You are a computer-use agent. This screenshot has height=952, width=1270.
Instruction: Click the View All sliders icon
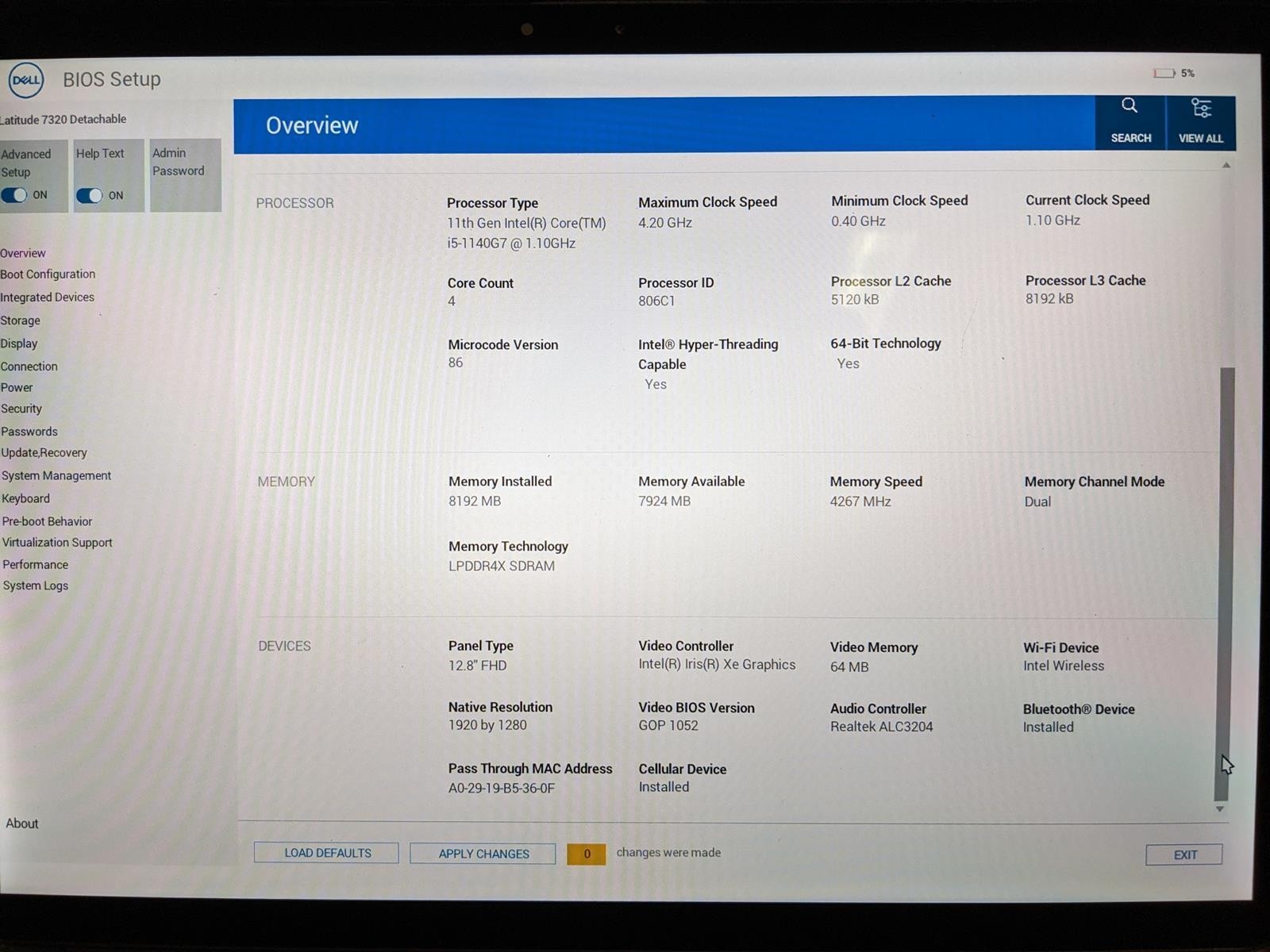[1201, 108]
